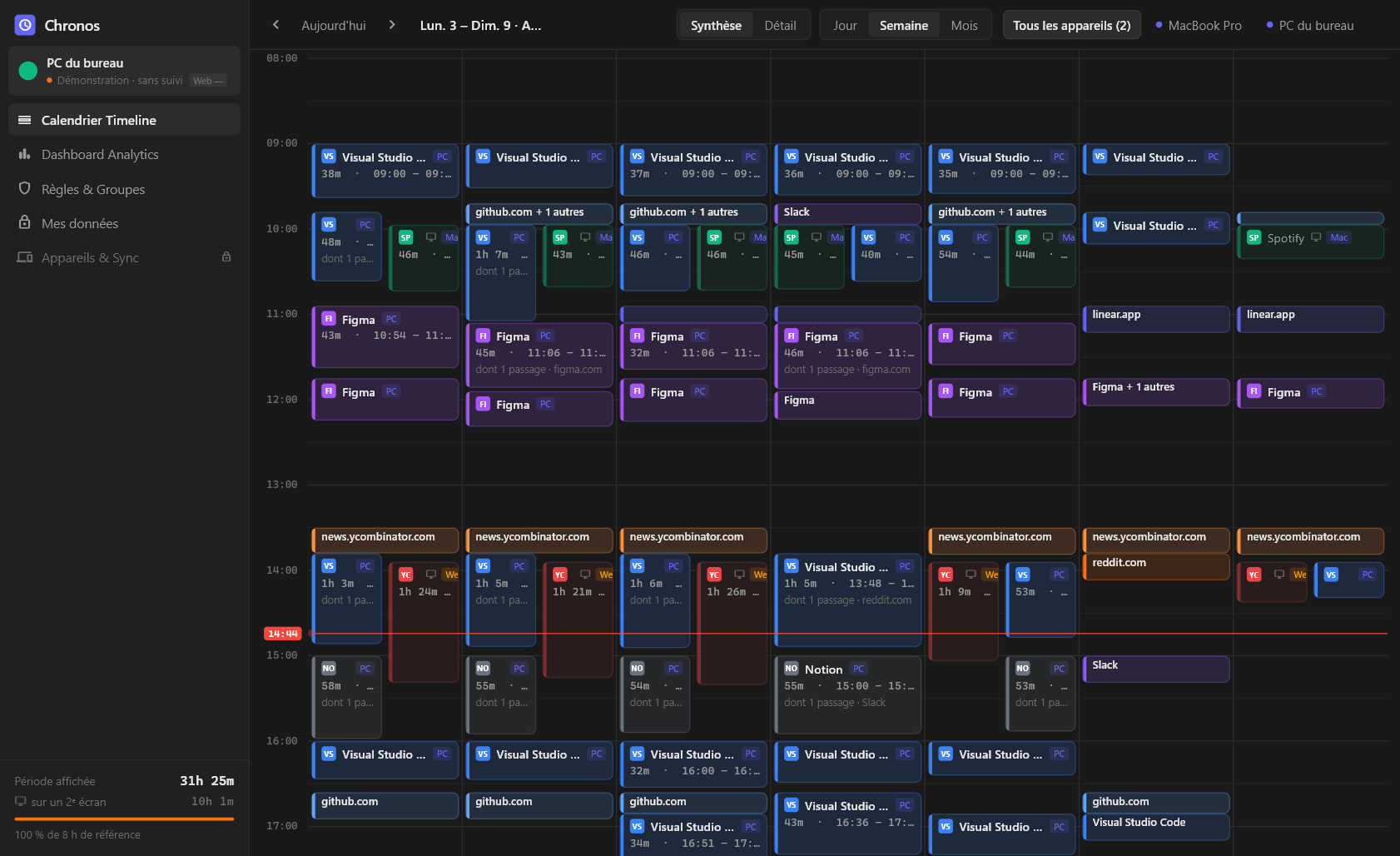Screen dimensions: 1400x856
Task: Click the monitor icon in the labelled Spotify event
Action: [1316, 237]
